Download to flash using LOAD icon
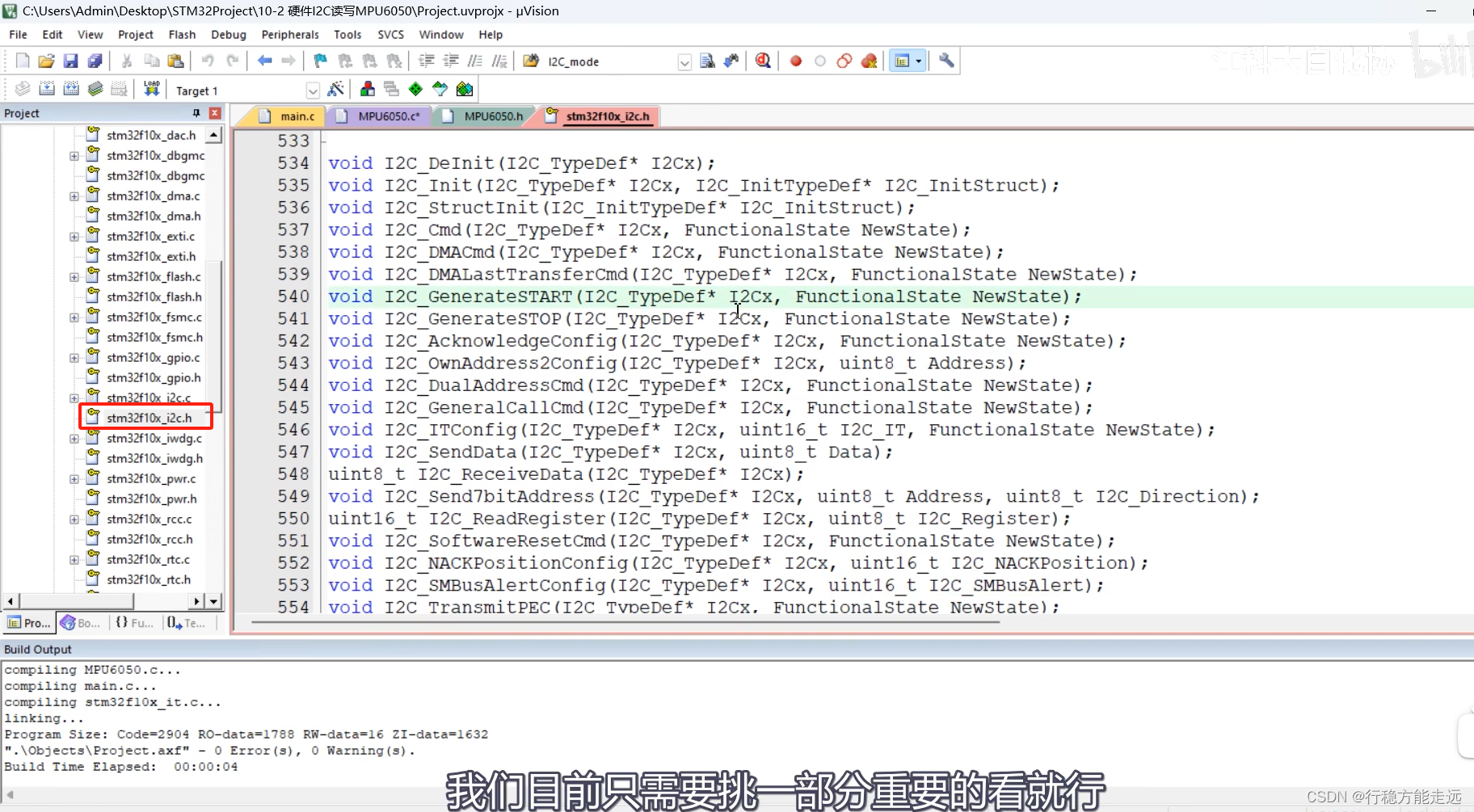Viewport: 1474px width, 812px height. (151, 89)
